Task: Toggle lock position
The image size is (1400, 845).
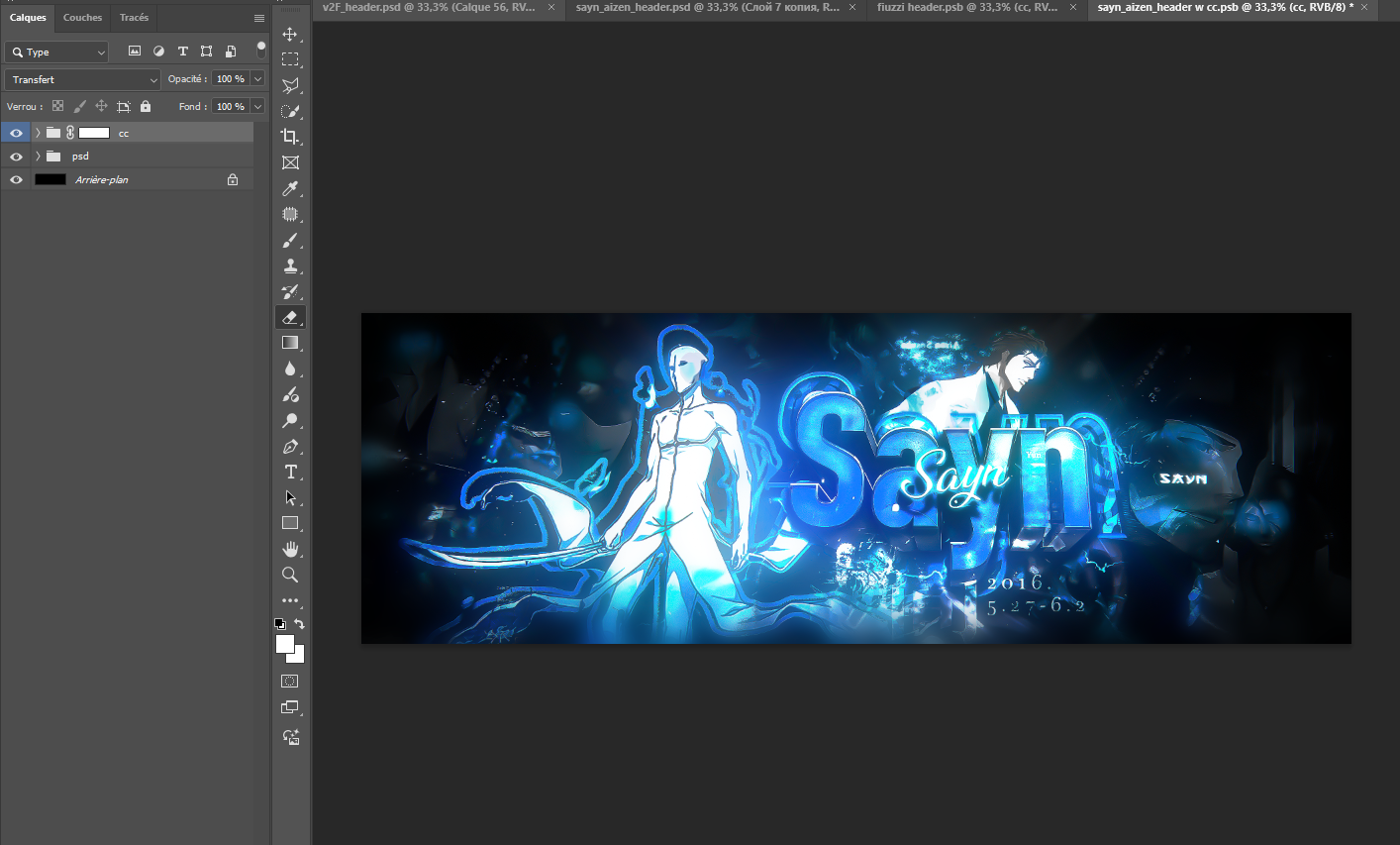Action: click(x=101, y=106)
